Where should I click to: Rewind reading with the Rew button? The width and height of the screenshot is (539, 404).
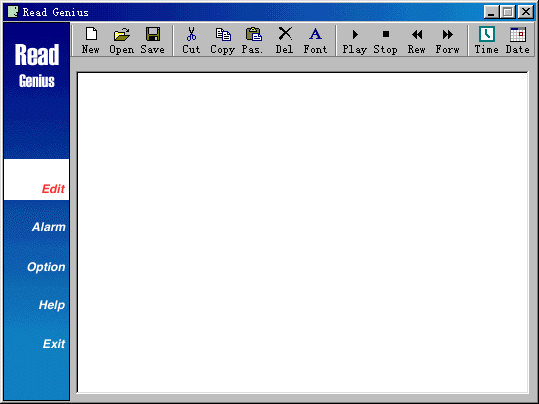click(417, 41)
